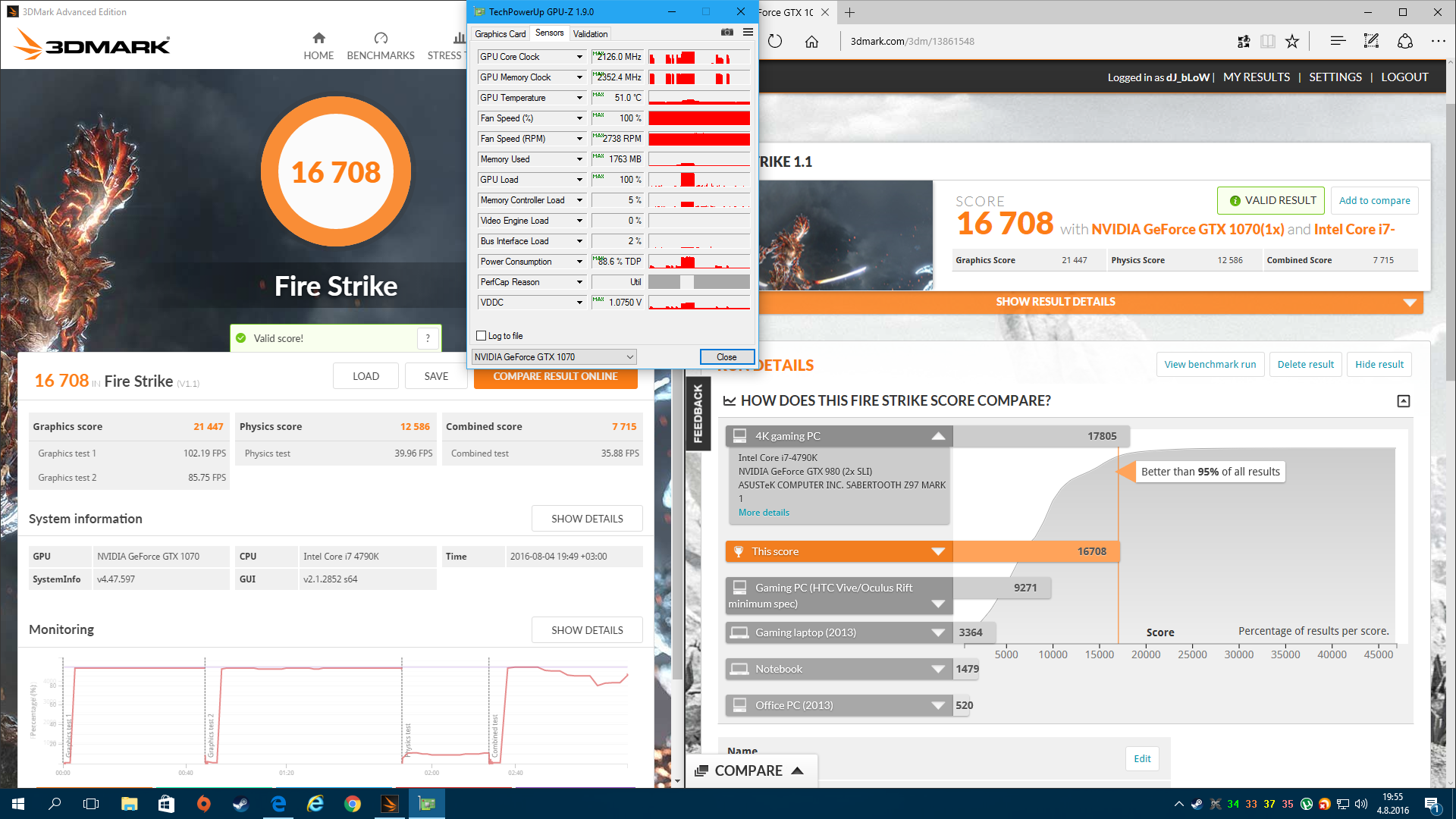Click Hide result button
The height and width of the screenshot is (819, 1456).
(1379, 365)
